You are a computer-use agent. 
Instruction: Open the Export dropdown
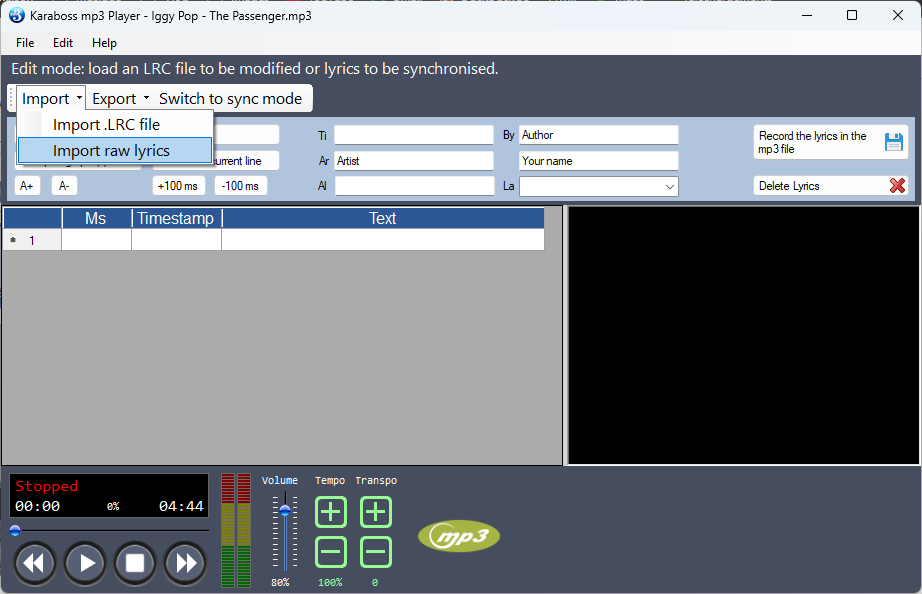120,98
